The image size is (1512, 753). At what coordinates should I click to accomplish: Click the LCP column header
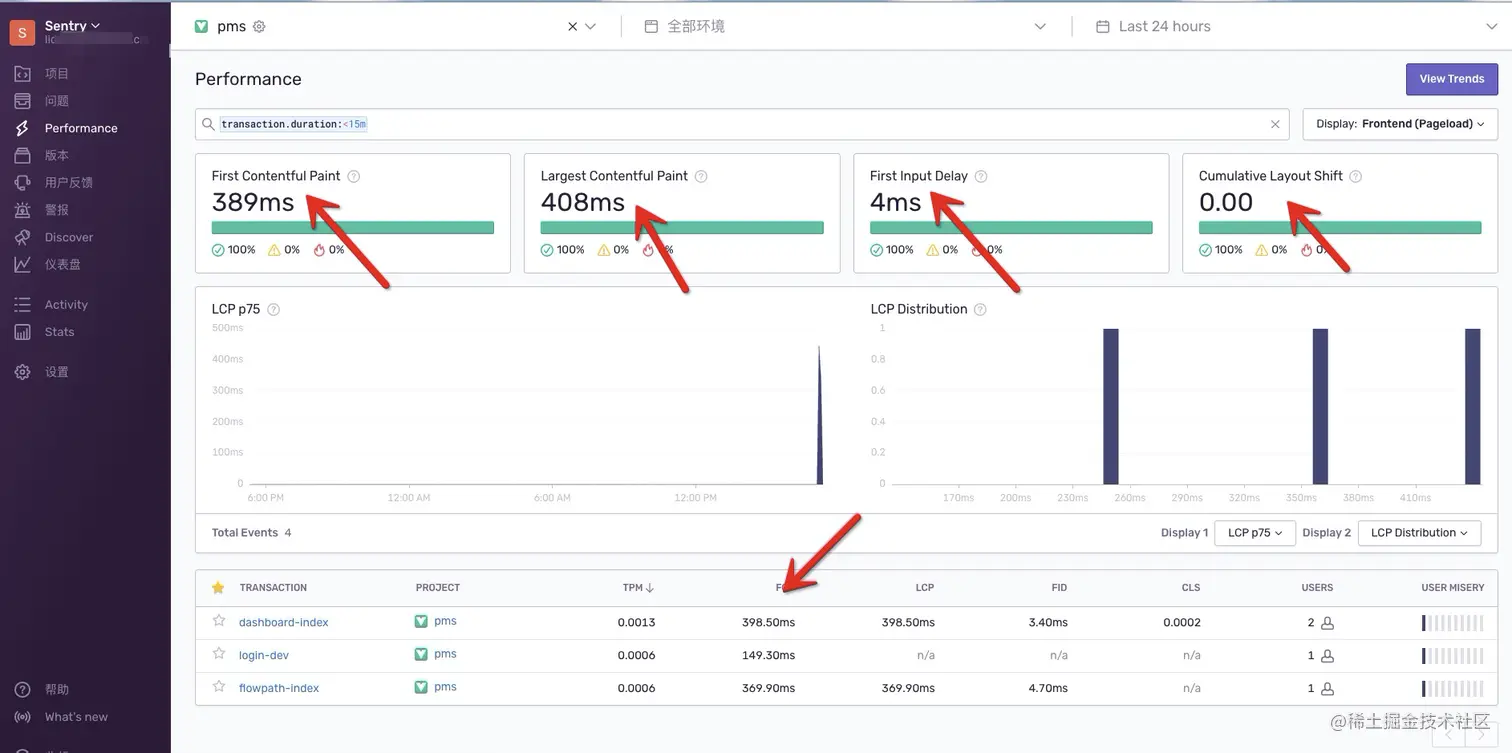pos(925,588)
